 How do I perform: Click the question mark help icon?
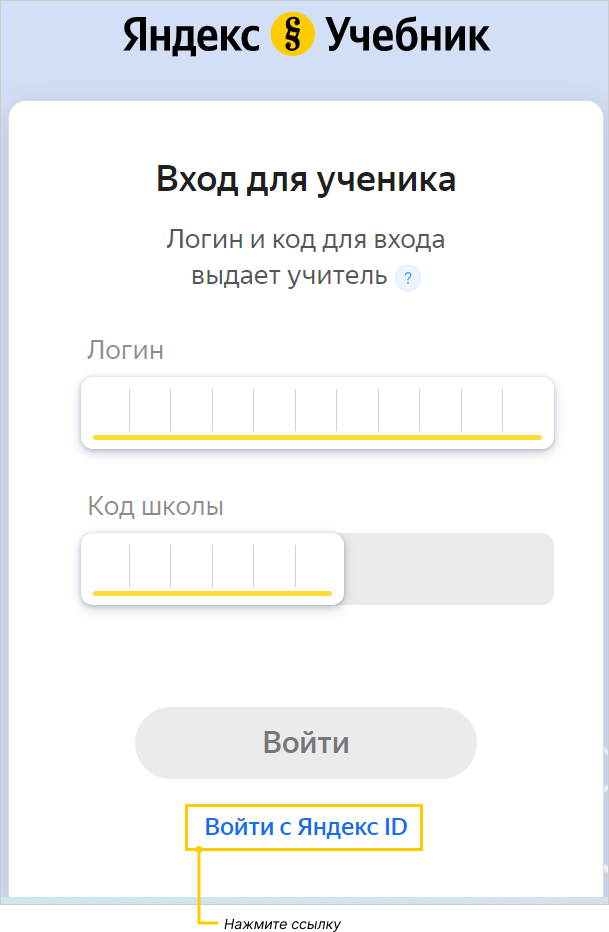pos(408,278)
